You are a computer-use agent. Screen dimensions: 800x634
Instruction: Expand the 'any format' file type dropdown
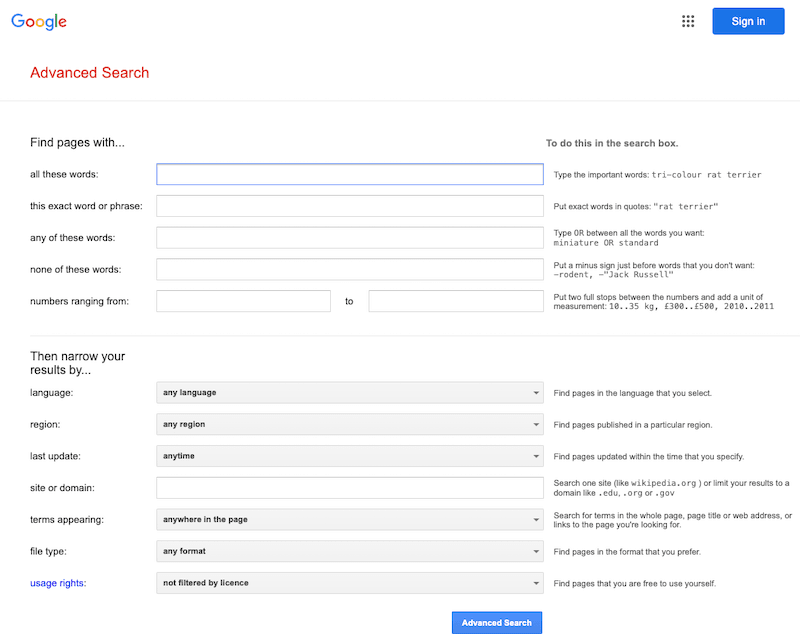point(349,551)
